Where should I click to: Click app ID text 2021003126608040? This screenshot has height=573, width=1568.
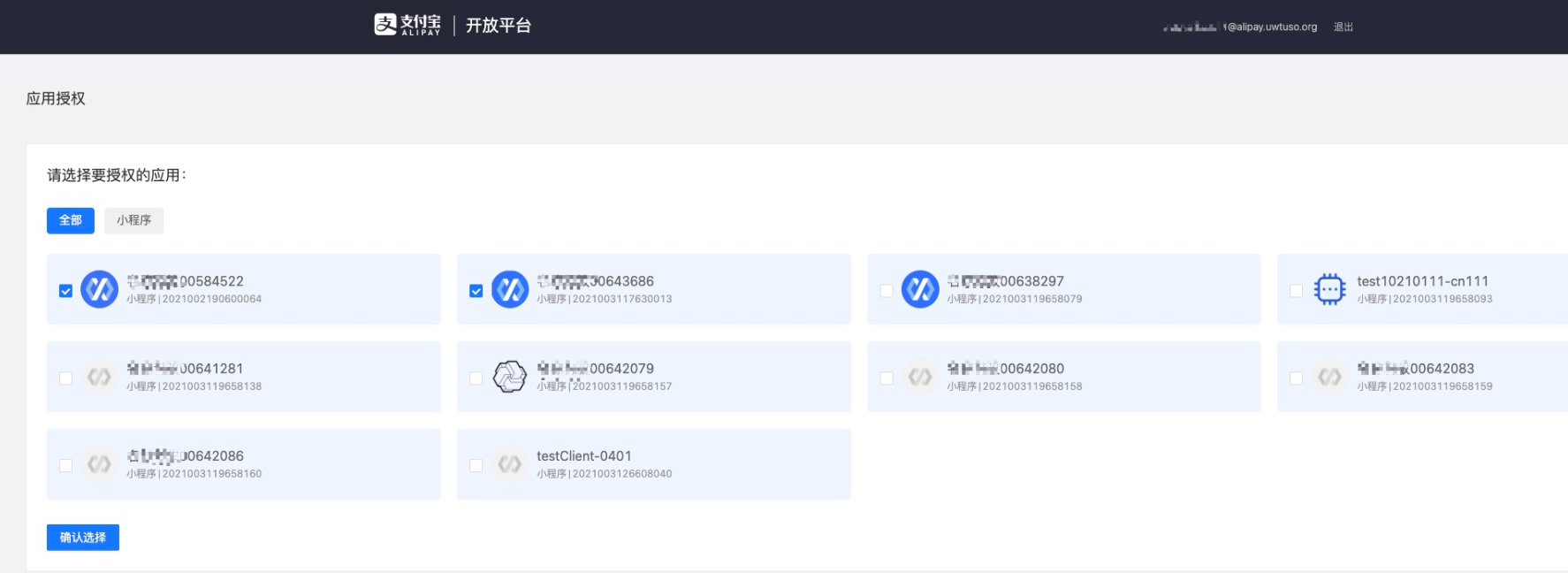tap(622, 474)
